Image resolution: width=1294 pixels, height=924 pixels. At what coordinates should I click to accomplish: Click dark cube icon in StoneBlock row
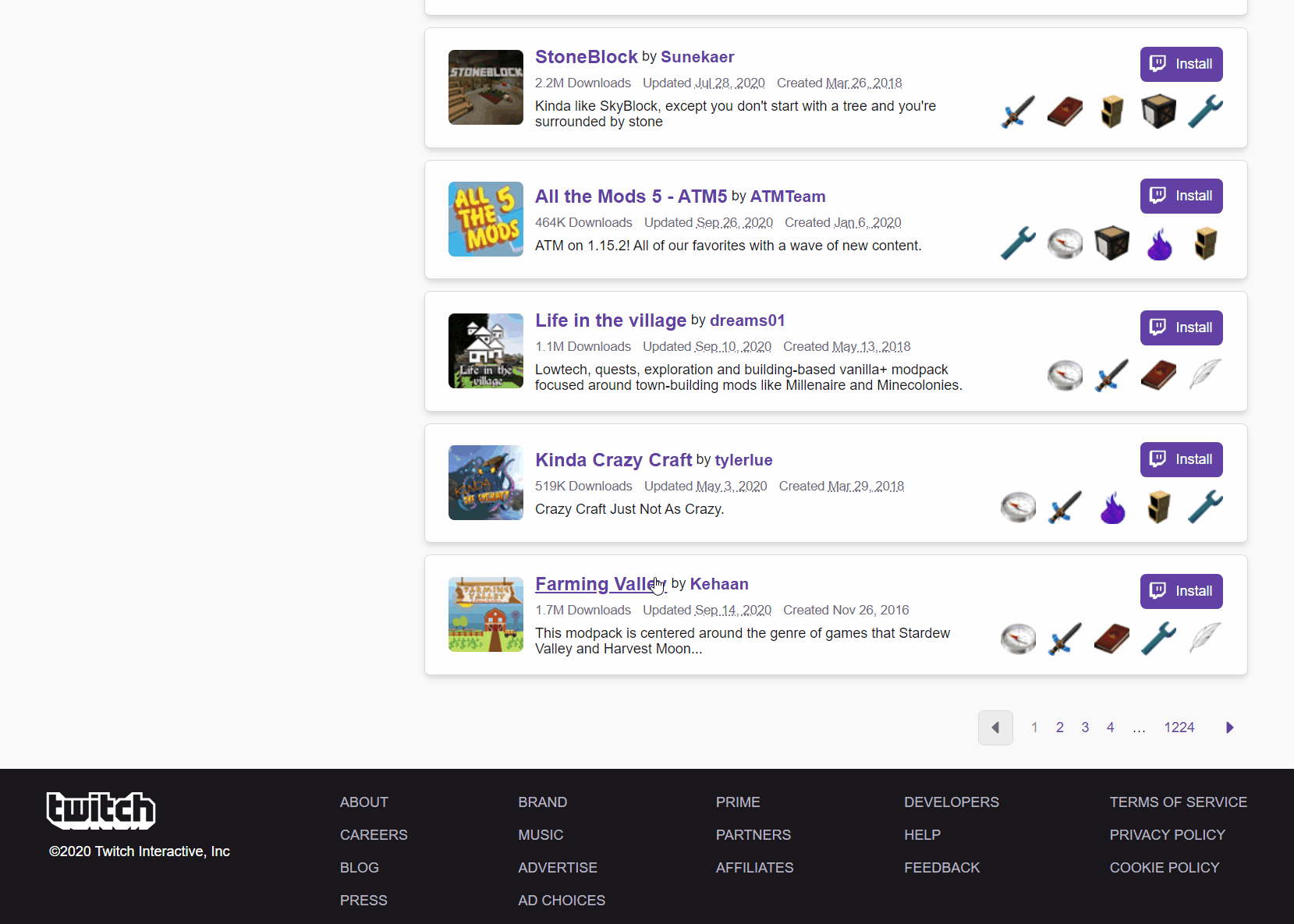[x=1158, y=112]
